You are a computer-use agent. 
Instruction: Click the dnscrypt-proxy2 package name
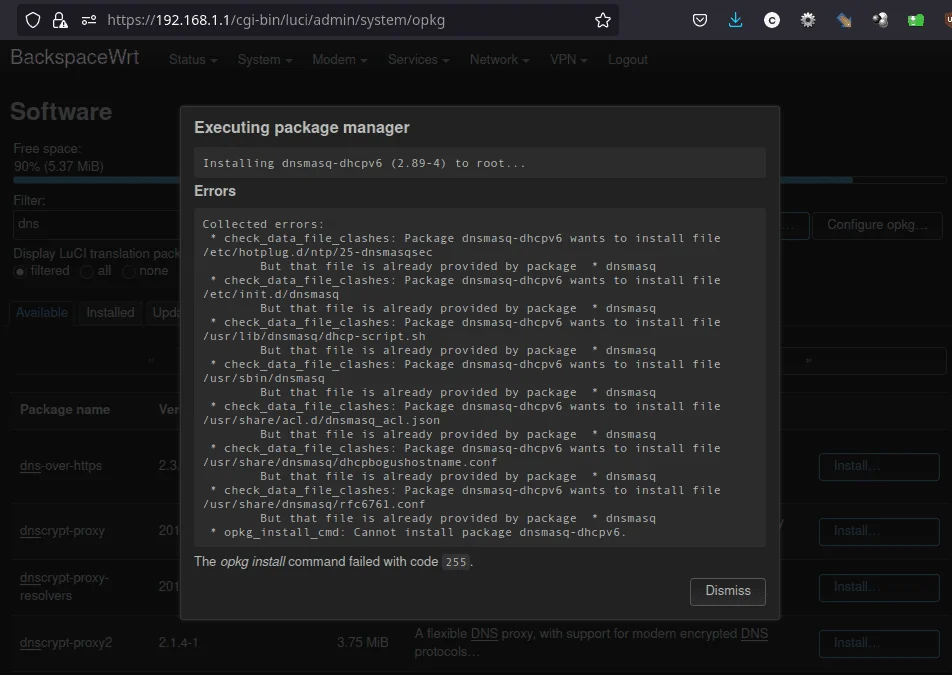coord(66,642)
